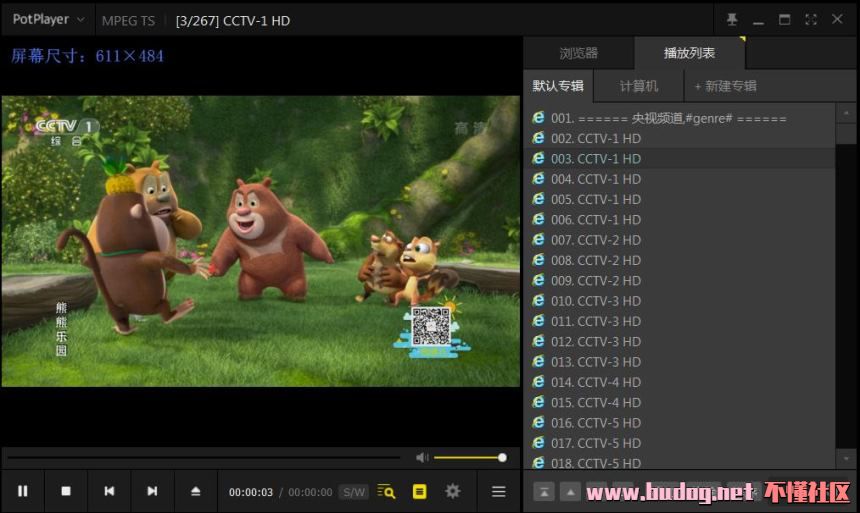Click the IE icon beside 007. CCTV-2 HD

pyautogui.click(x=539, y=239)
